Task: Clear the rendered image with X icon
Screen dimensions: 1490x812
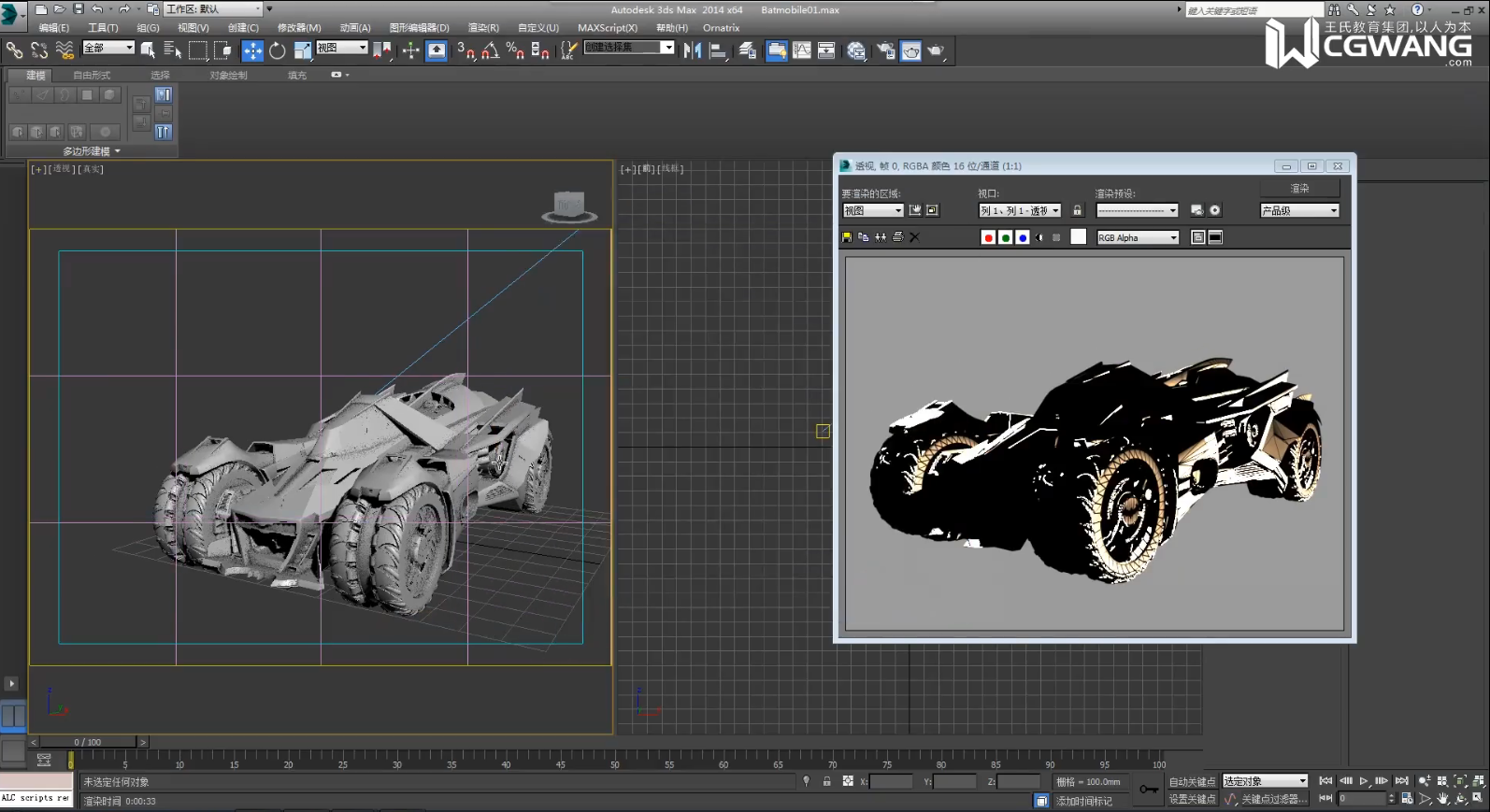Action: tap(914, 237)
